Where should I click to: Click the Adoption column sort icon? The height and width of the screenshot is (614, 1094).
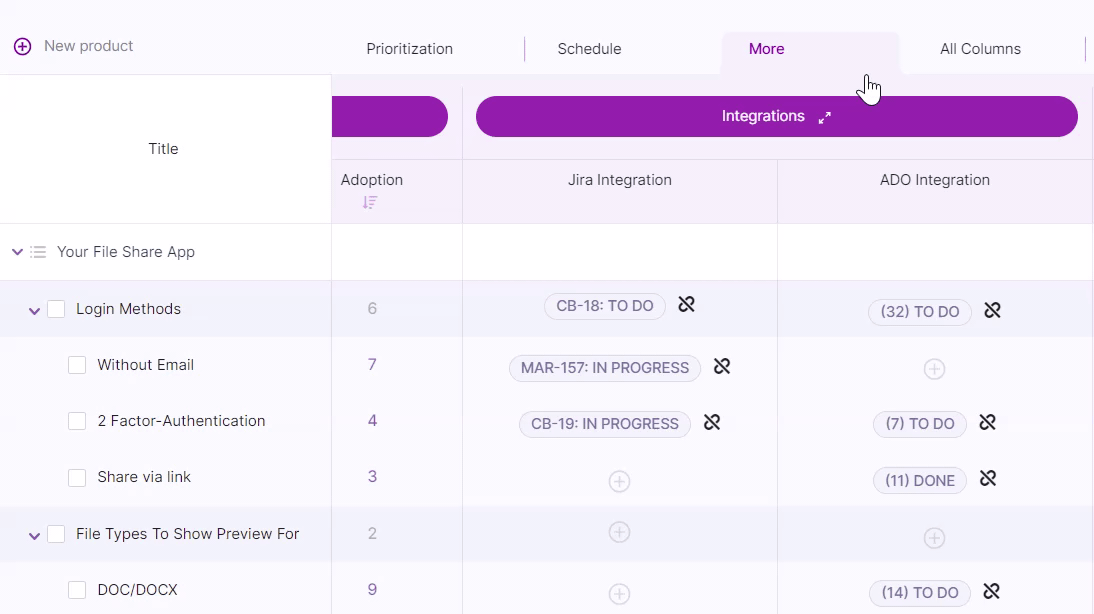pos(370,202)
